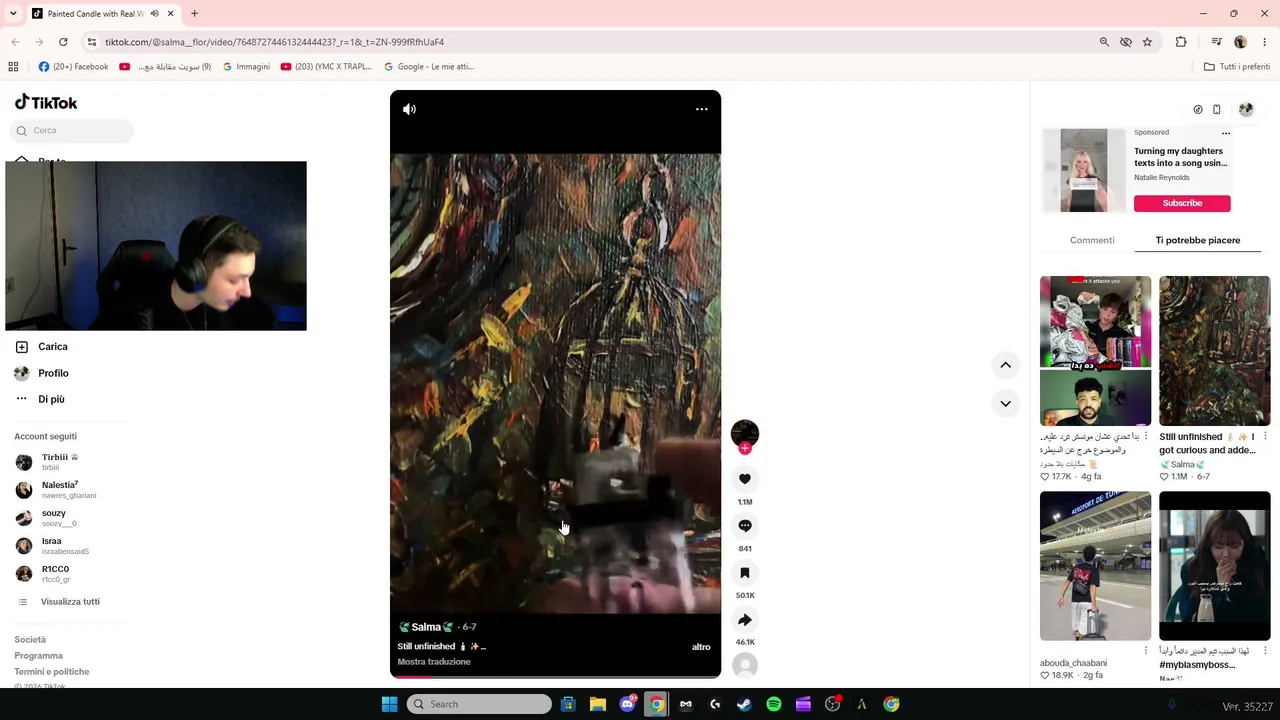Open the tab search dropdown arrow

[x=15, y=14]
